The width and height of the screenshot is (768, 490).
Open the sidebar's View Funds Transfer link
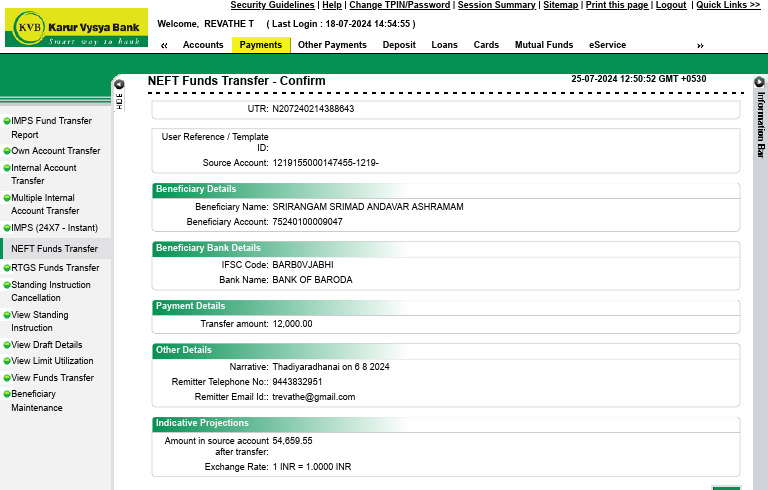pos(52,378)
